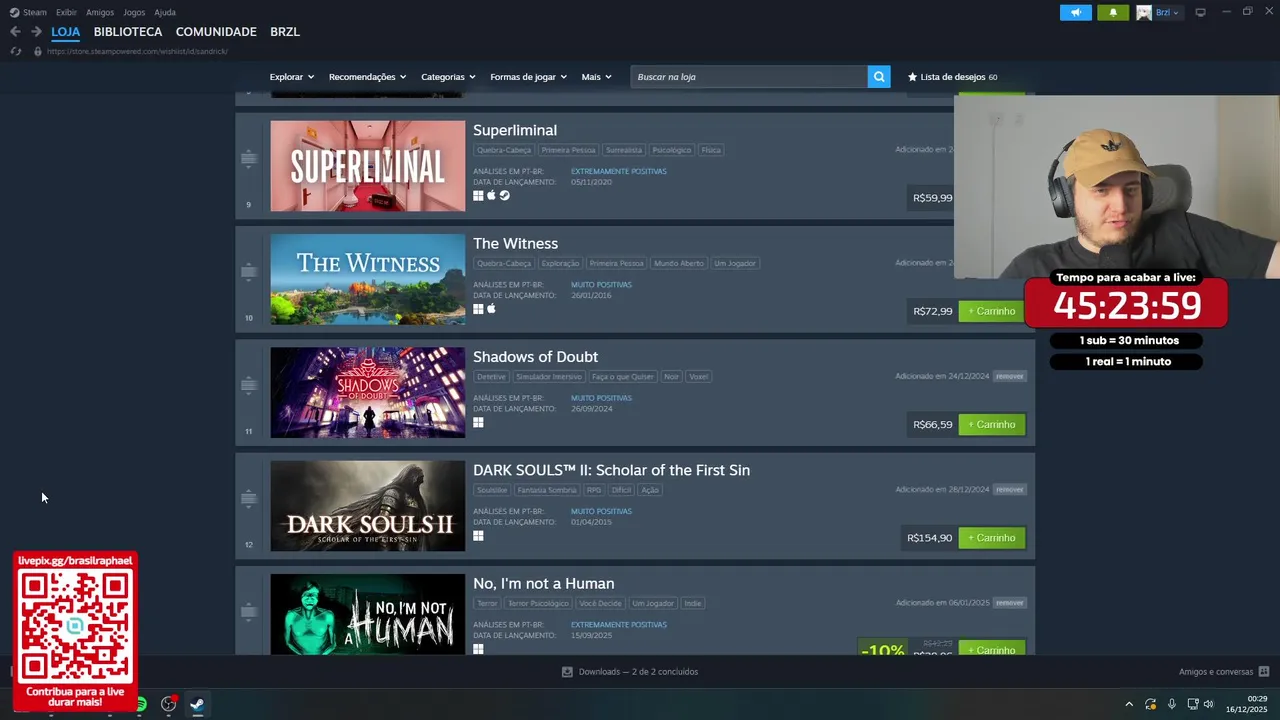Open the Jogos menu
Viewport: 1280px width, 720px height.
point(134,12)
